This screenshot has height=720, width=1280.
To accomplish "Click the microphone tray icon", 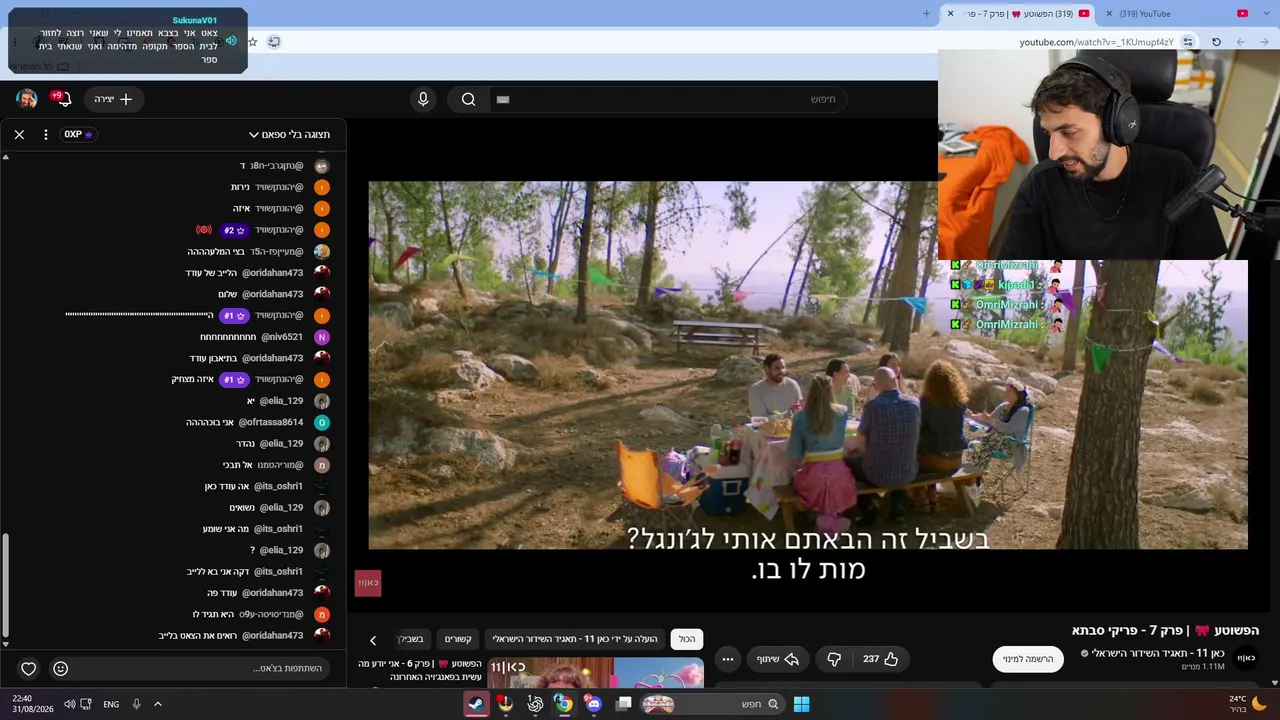I will point(136,704).
